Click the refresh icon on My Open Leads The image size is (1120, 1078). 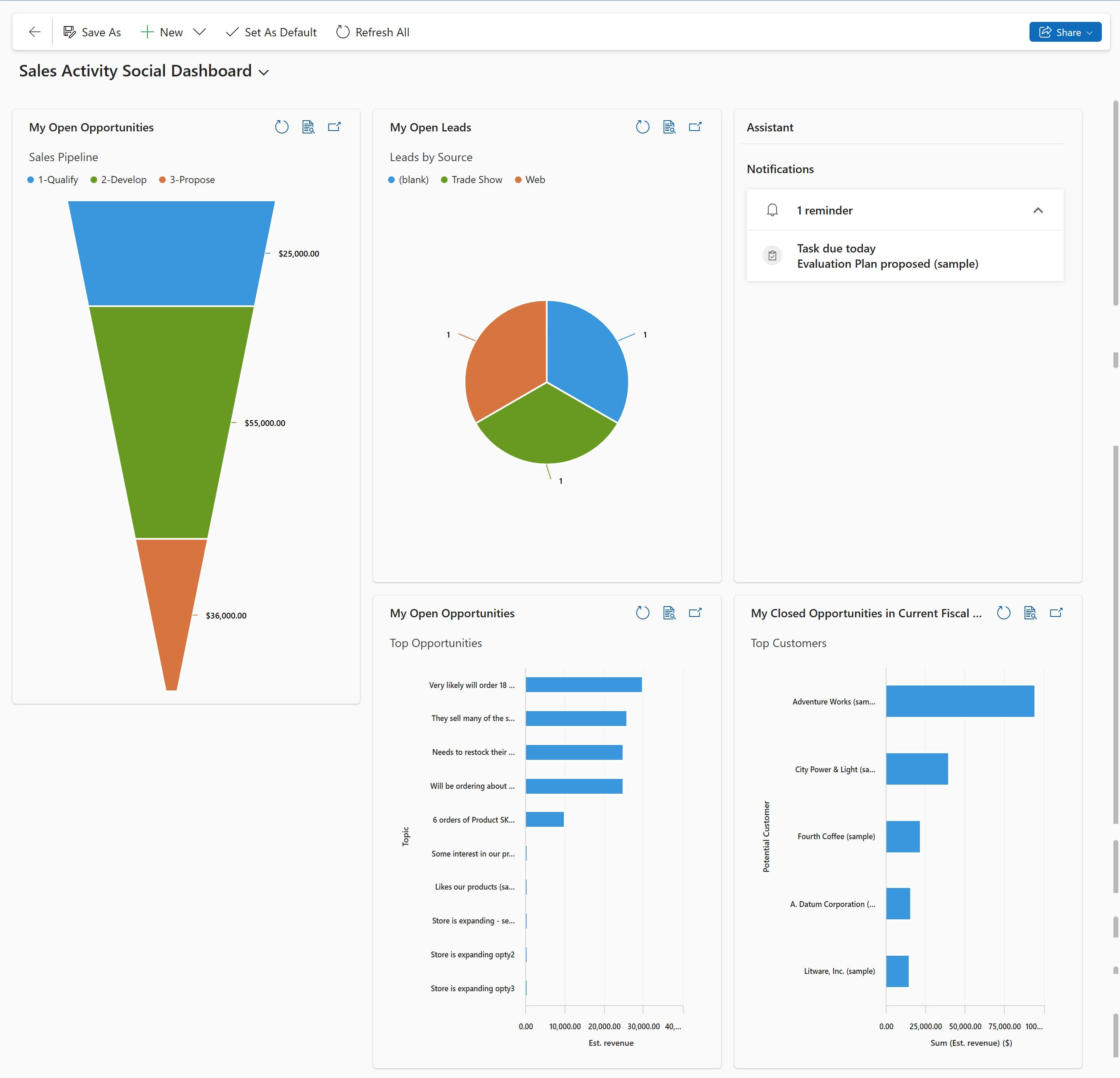(x=641, y=127)
